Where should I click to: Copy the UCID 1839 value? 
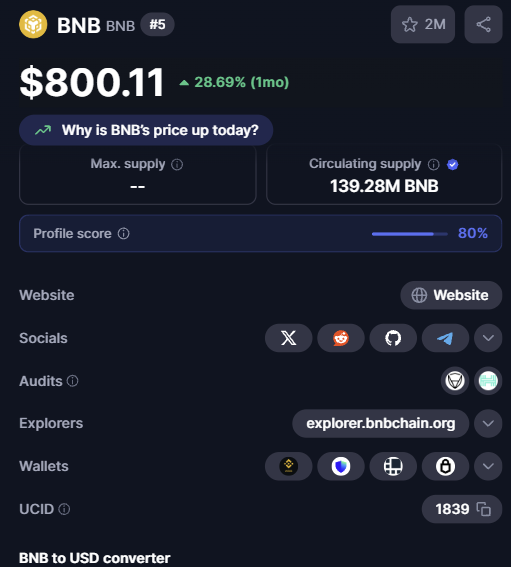[x=484, y=509]
